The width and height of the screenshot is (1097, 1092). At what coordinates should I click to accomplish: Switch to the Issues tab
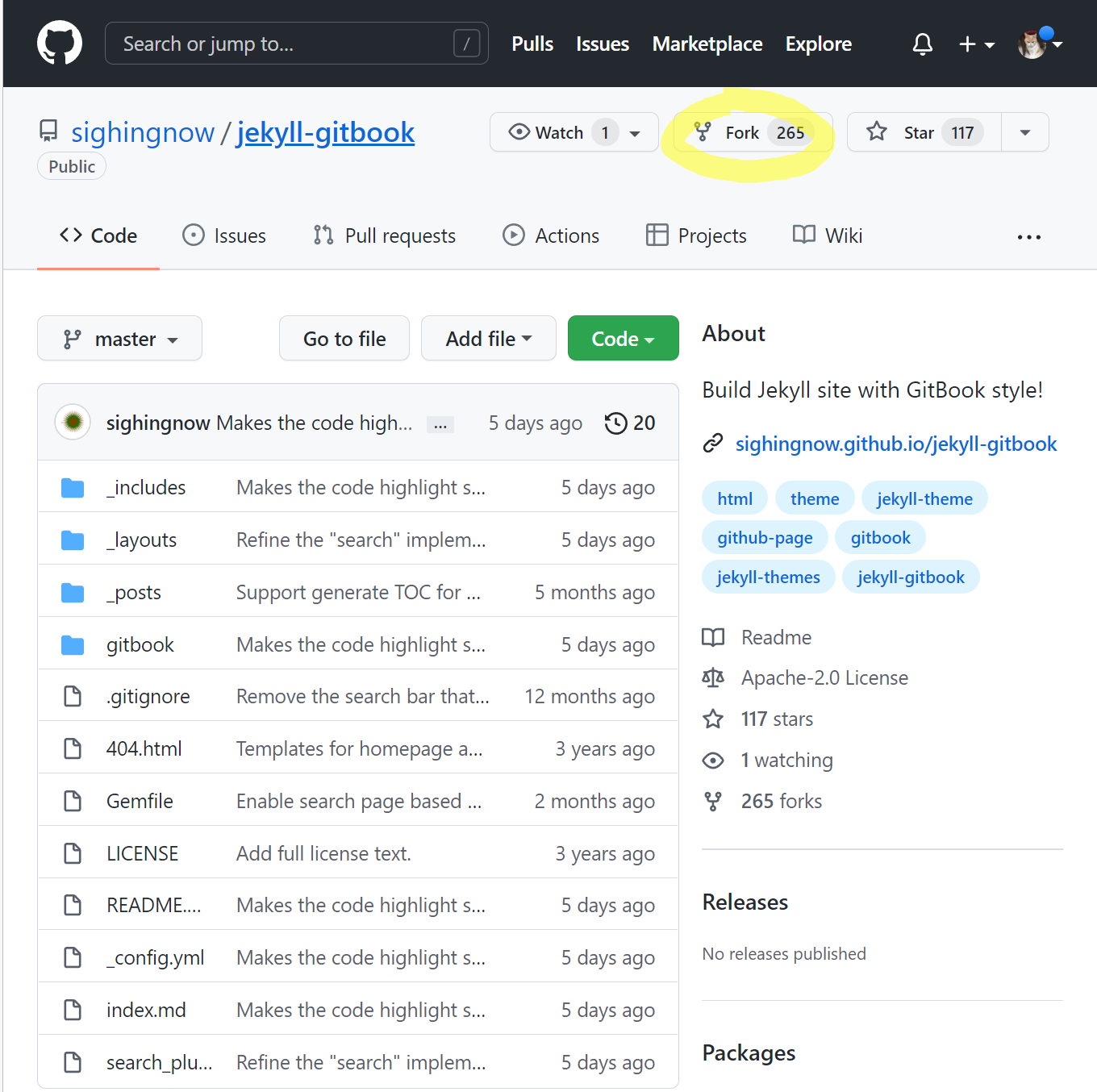point(224,235)
